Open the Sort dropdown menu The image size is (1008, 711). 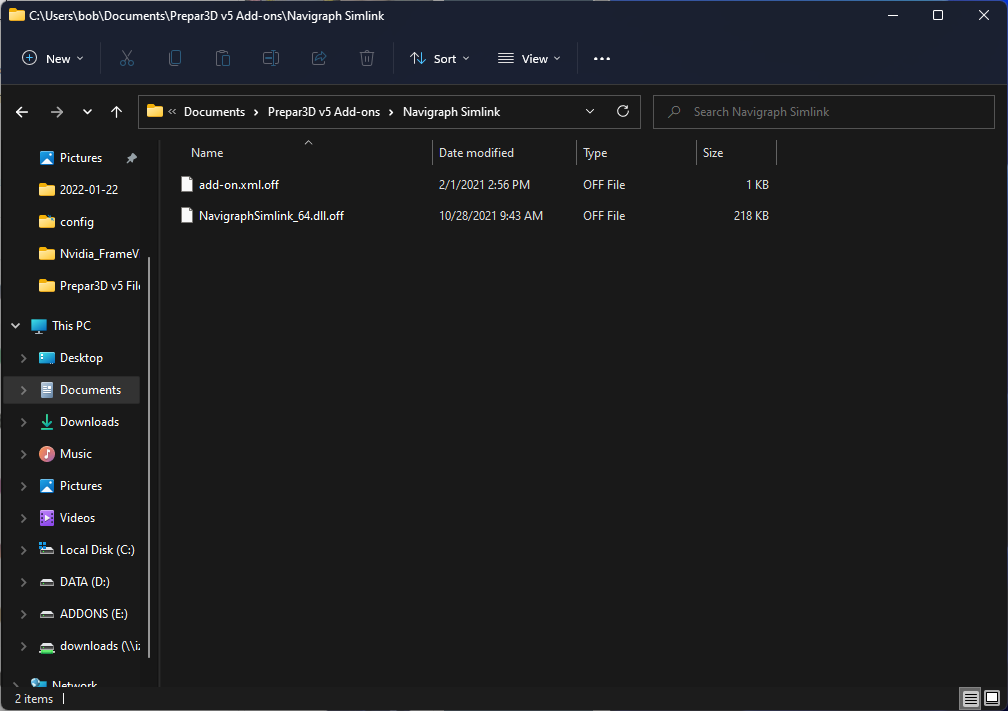click(440, 58)
